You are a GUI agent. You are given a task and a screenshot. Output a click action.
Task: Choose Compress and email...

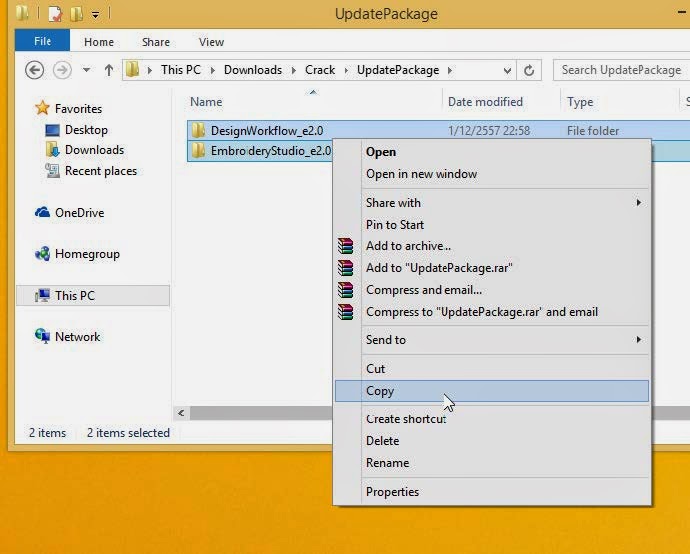(x=492, y=290)
